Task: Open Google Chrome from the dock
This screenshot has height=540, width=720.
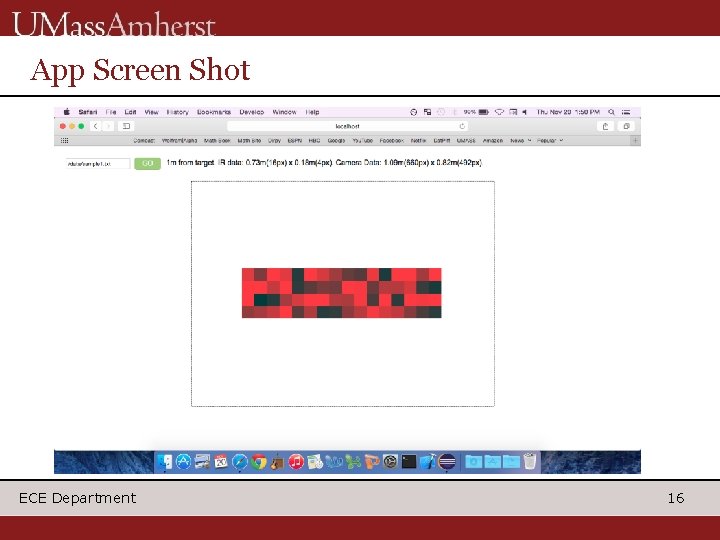Action: tap(259, 461)
